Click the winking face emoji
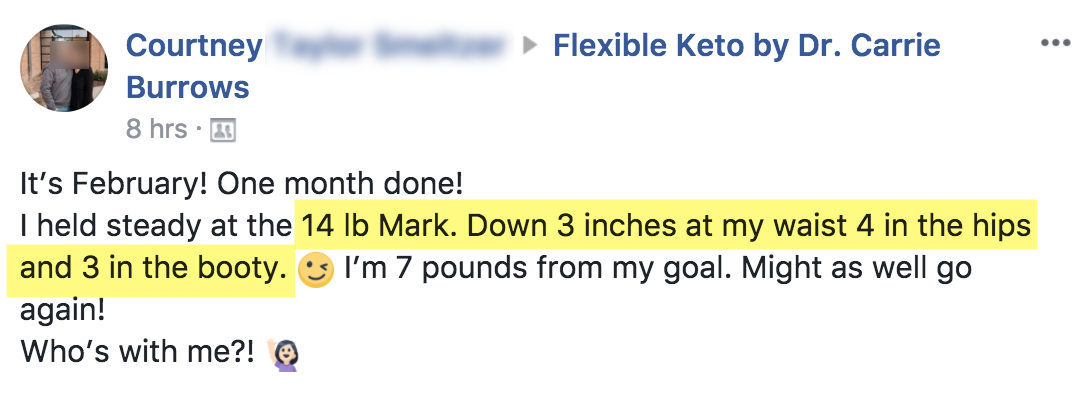 [316, 271]
